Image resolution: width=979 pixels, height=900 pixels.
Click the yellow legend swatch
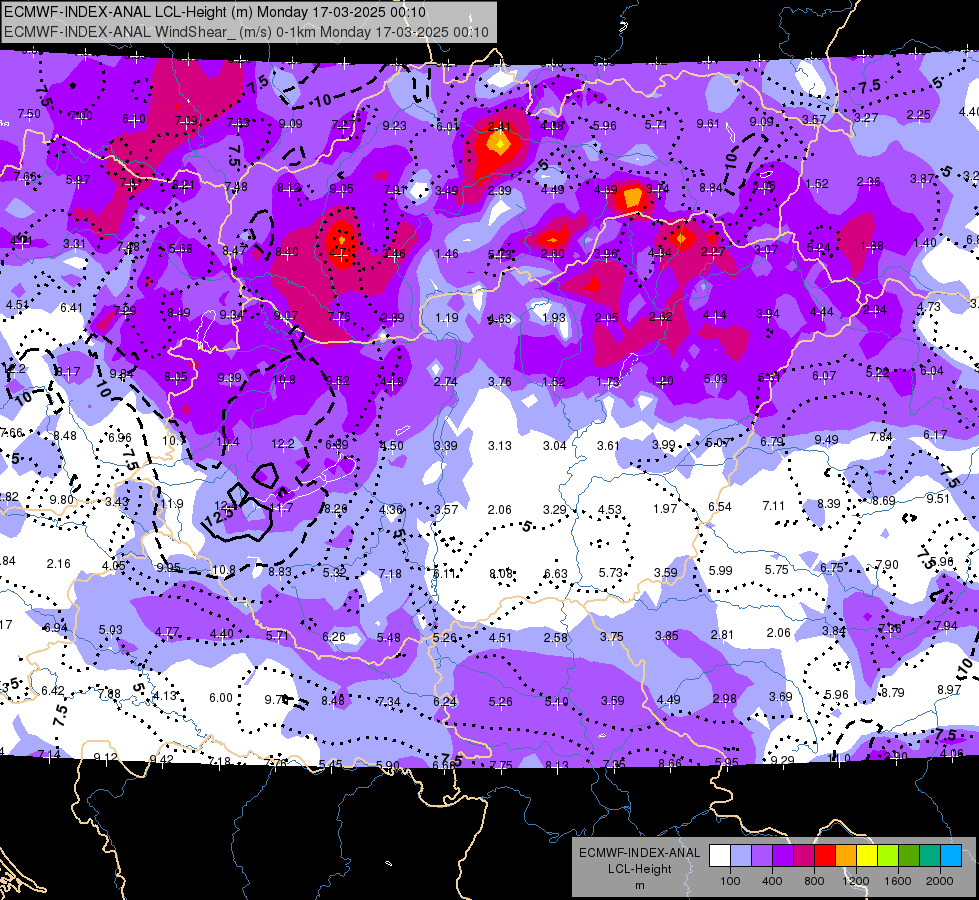pyautogui.click(x=867, y=856)
